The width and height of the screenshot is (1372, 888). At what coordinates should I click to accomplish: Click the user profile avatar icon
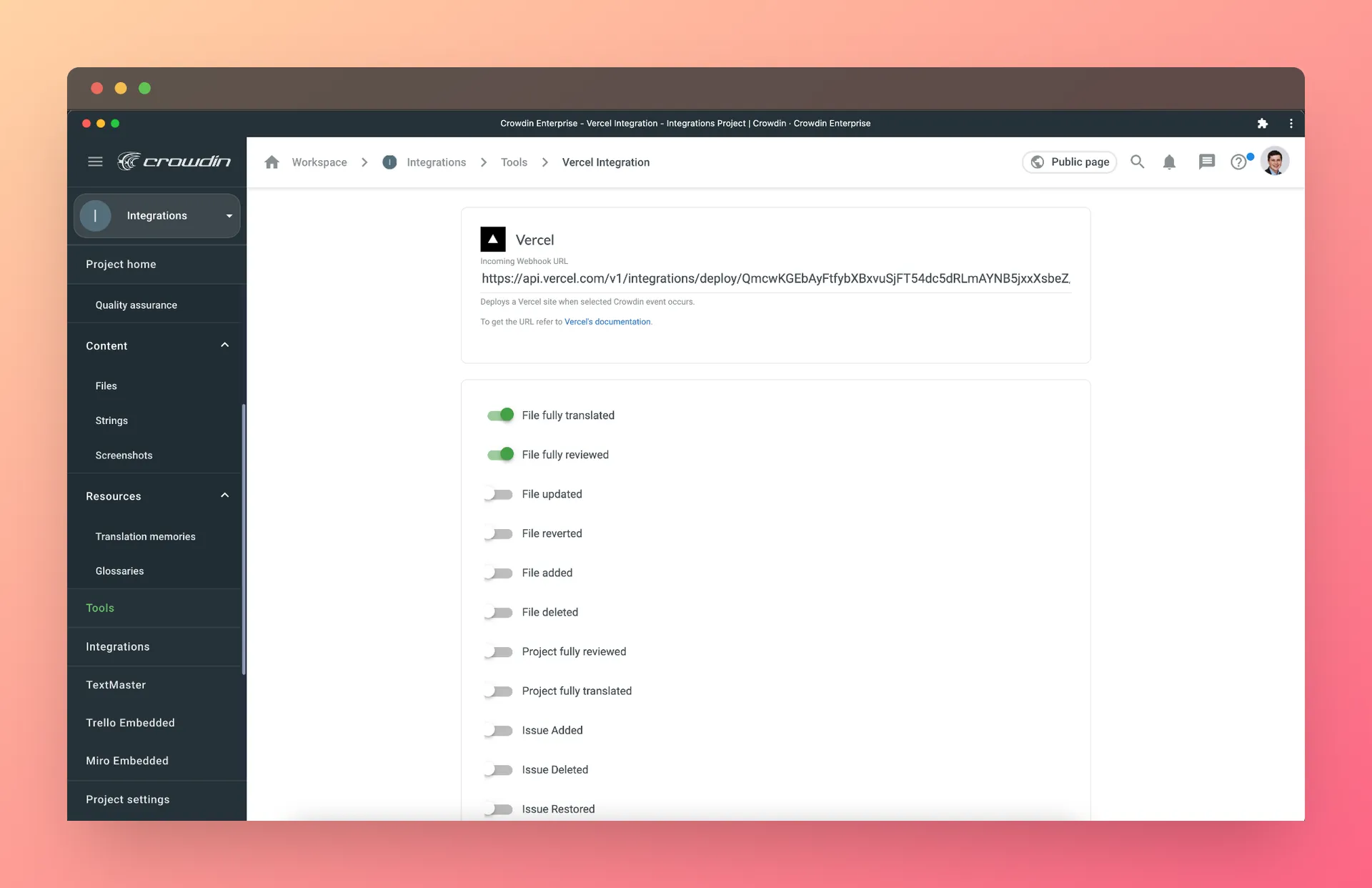click(1276, 161)
